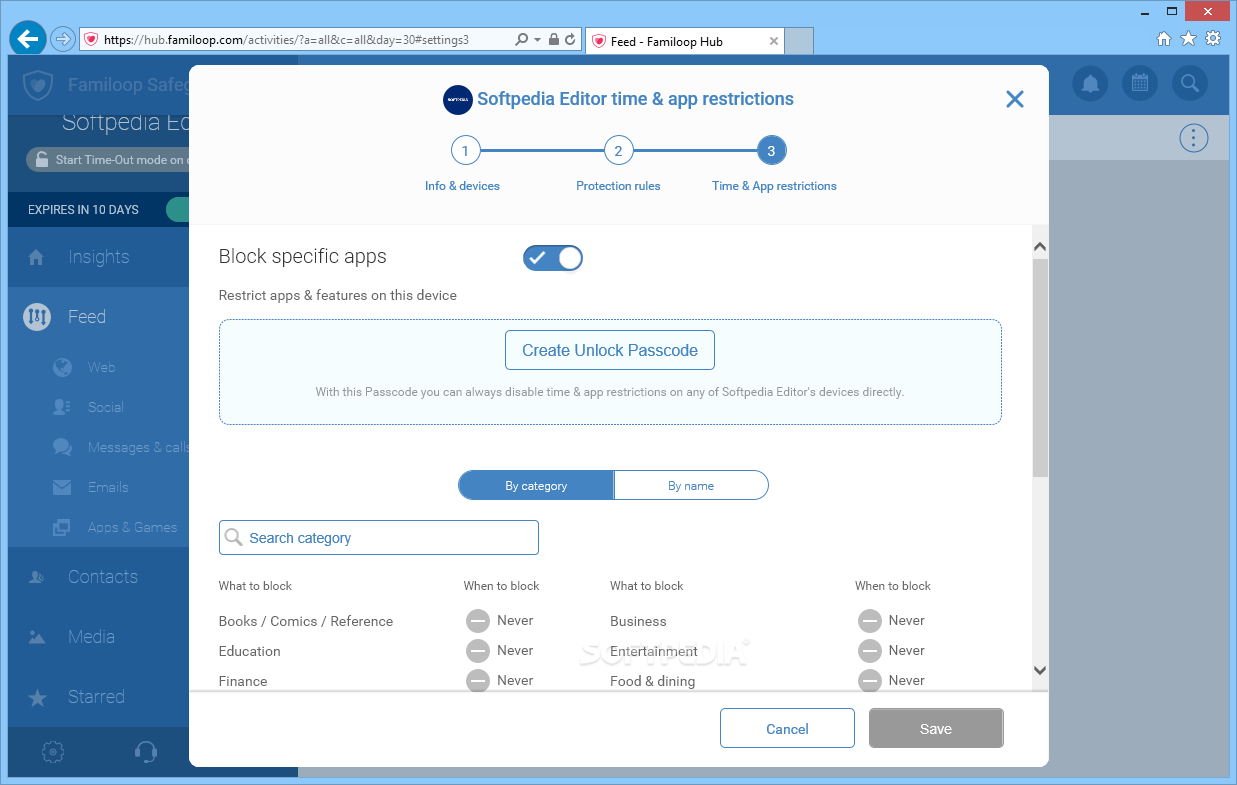Go to step 1 Info & devices
This screenshot has height=785, width=1237.
[464, 151]
